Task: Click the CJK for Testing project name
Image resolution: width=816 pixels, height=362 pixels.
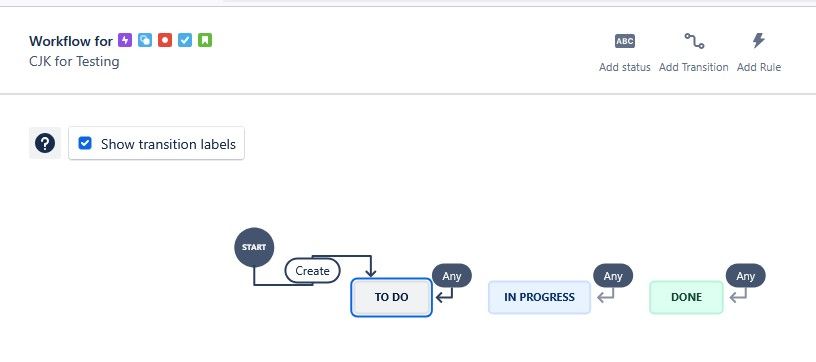Action: click(x=74, y=61)
